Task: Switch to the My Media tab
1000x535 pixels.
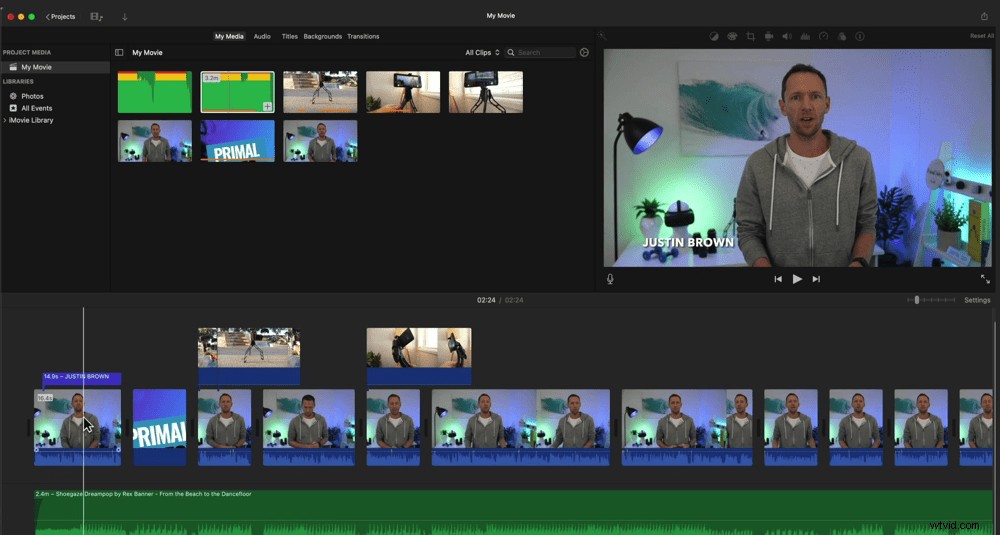Action: tap(229, 36)
